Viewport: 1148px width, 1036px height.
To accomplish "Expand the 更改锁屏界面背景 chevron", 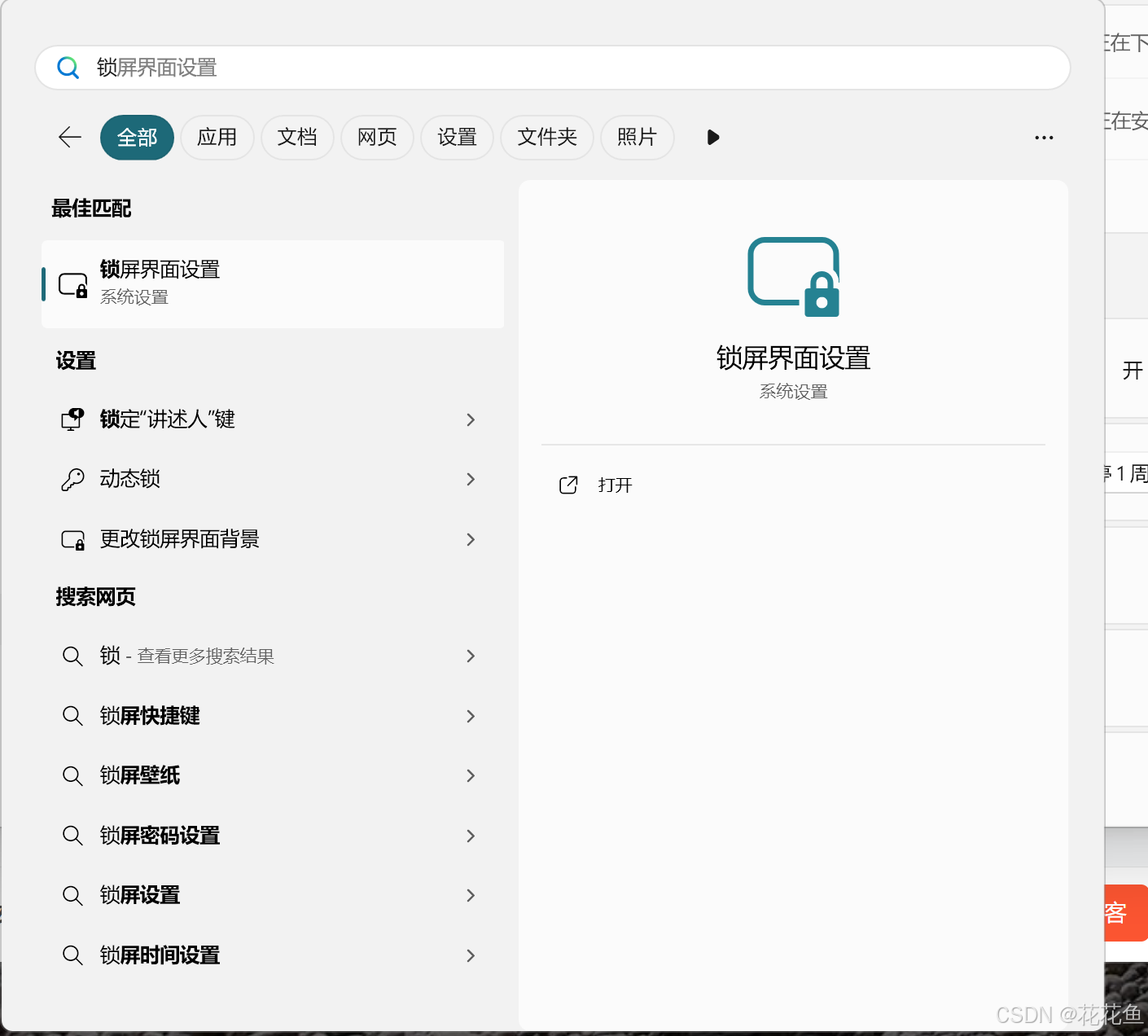I will pos(471,539).
